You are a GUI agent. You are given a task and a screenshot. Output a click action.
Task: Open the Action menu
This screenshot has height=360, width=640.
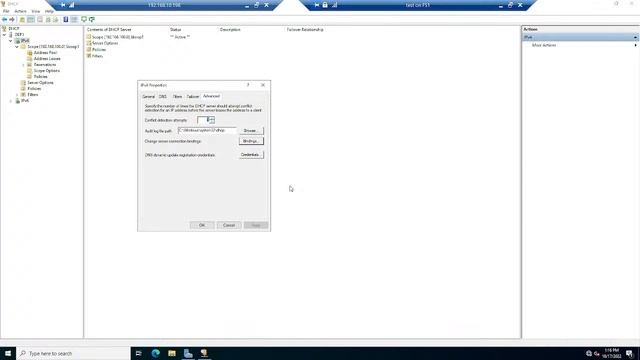(20, 11)
